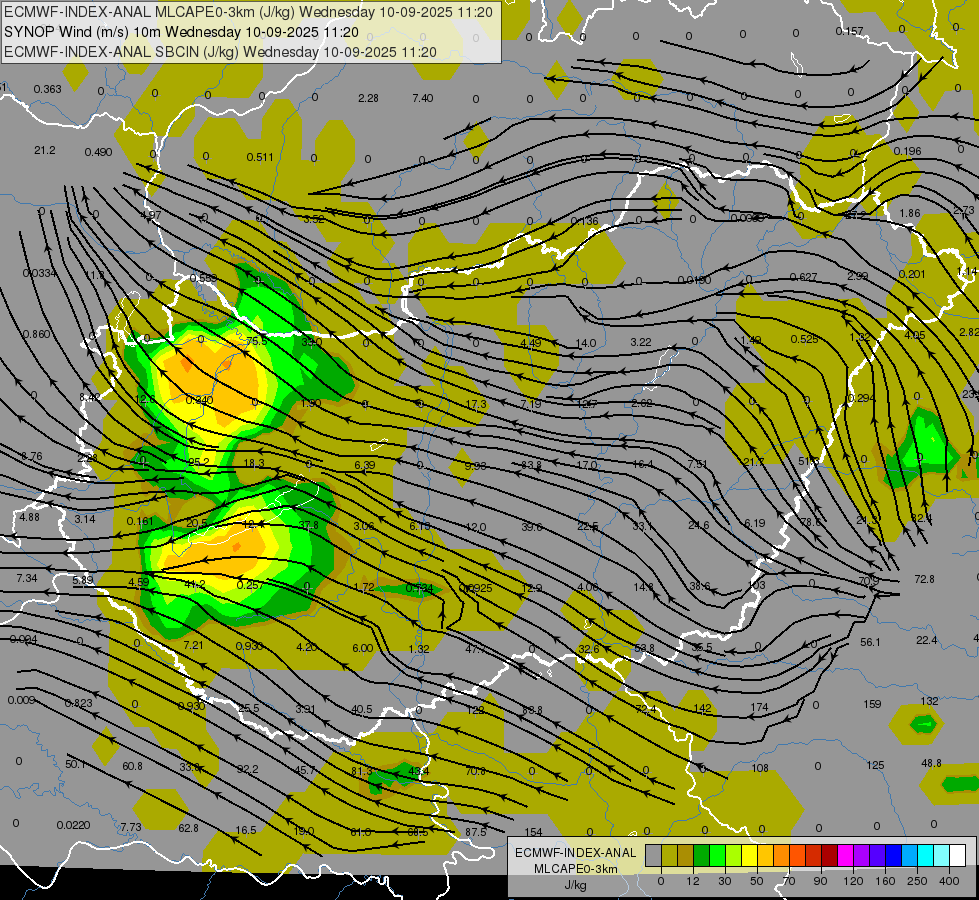
Task: Select the map value 142
Action: 702,708
